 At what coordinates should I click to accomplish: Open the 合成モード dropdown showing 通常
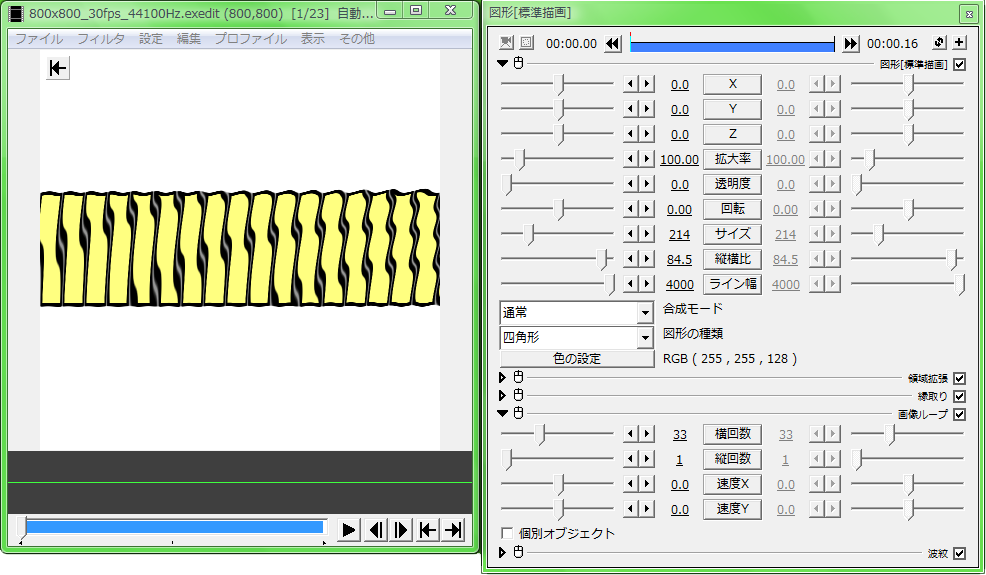(577, 312)
